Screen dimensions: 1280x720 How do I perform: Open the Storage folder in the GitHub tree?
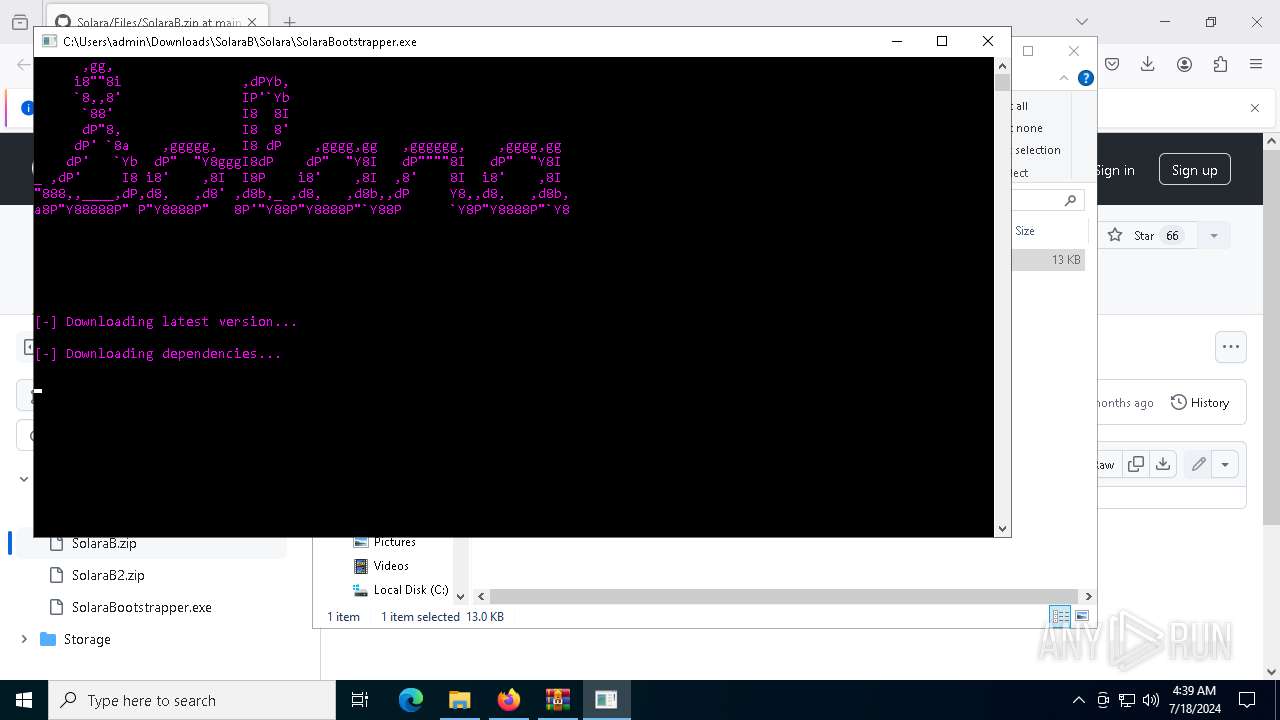pos(87,639)
